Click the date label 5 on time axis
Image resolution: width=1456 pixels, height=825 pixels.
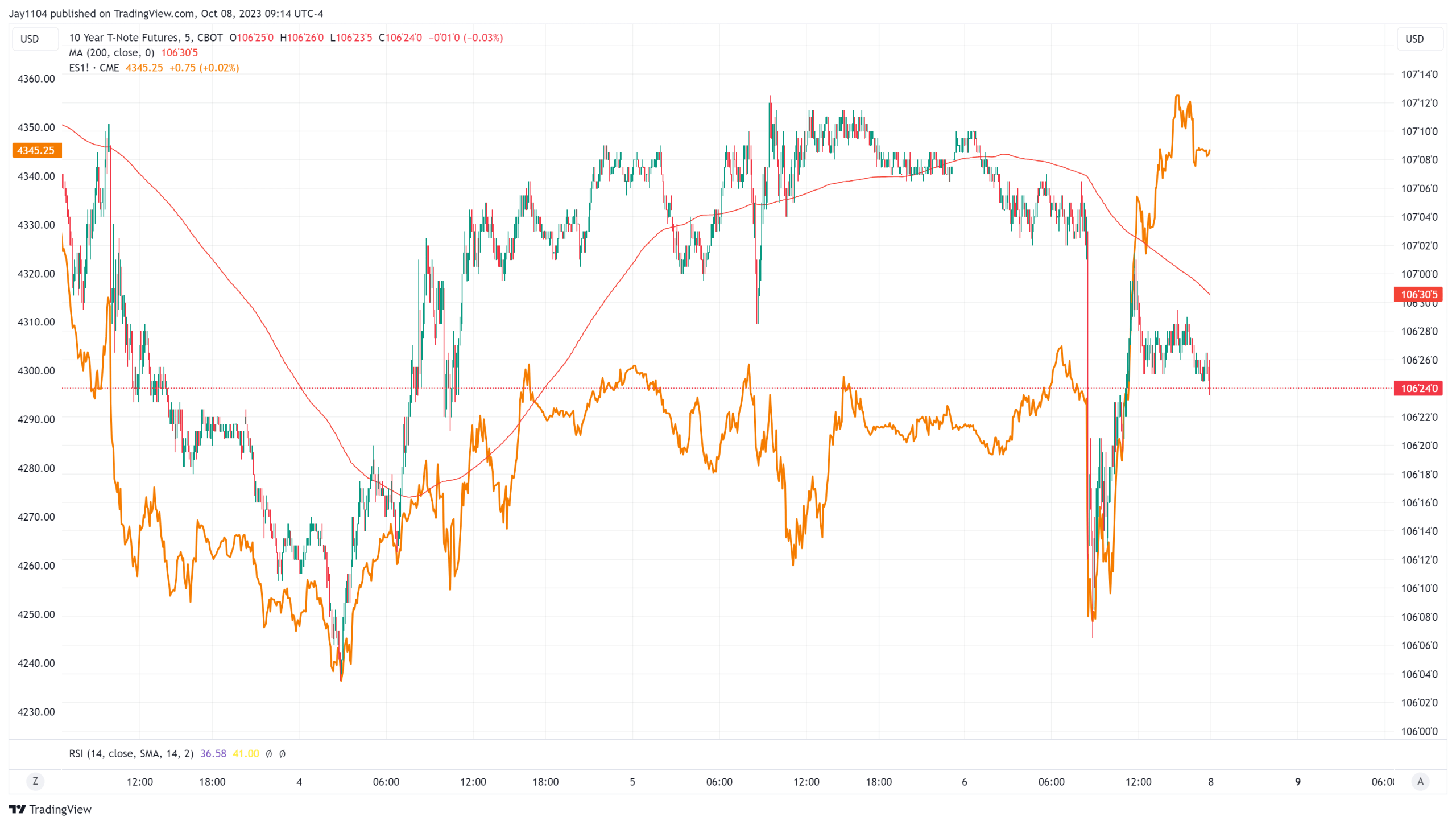[x=632, y=782]
